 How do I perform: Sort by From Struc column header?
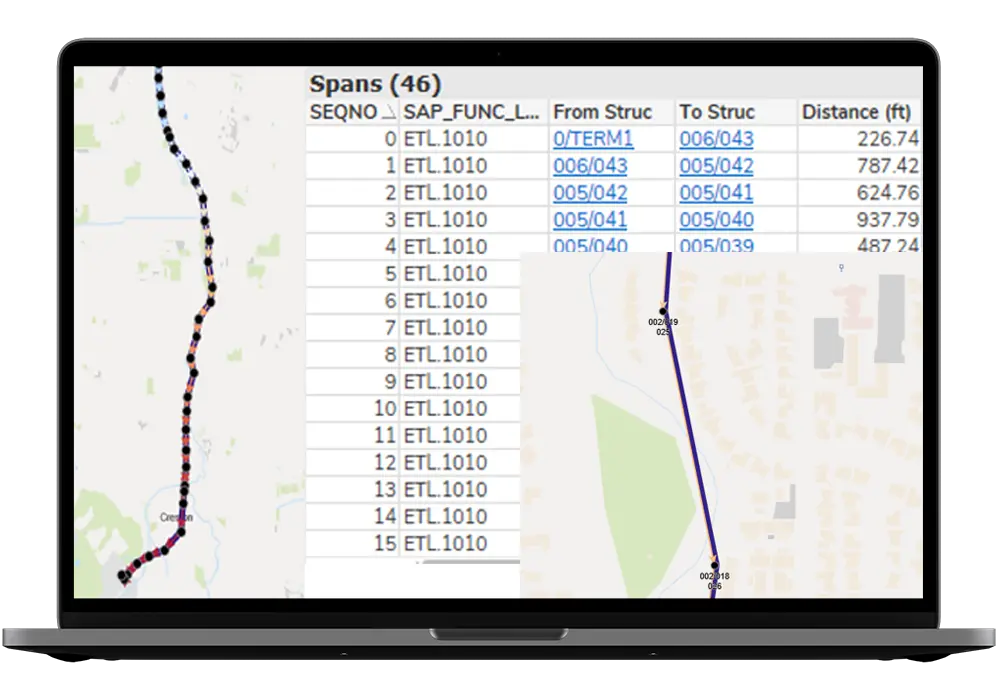point(602,112)
